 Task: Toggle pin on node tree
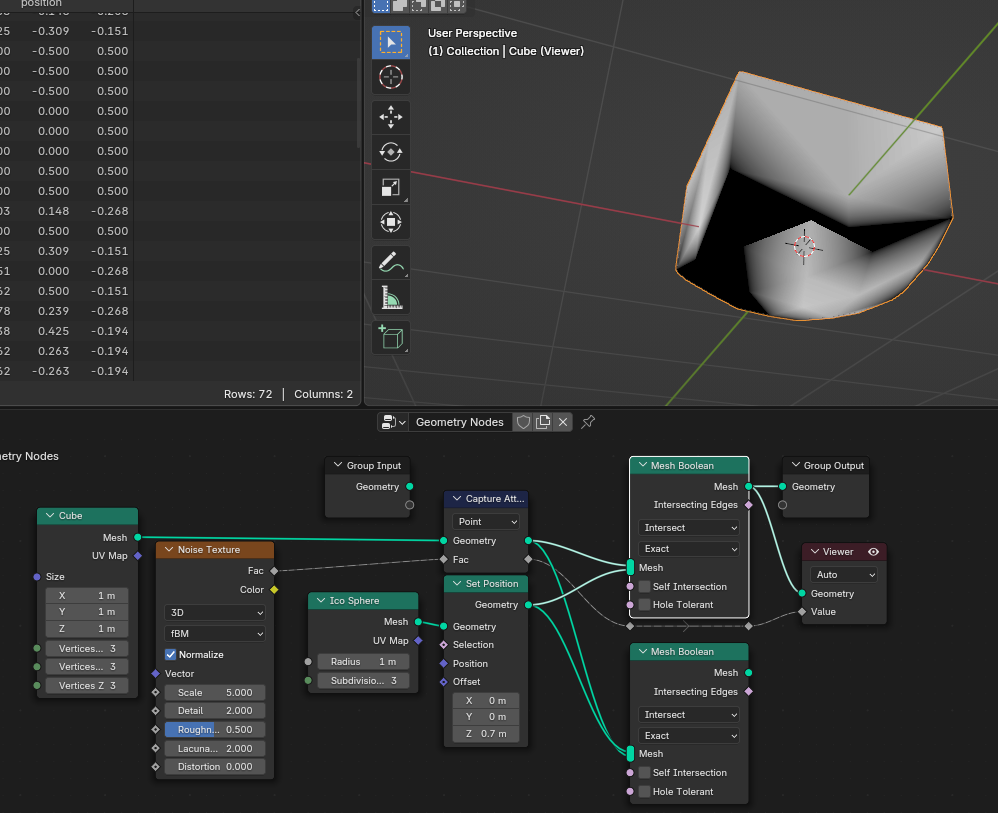(x=588, y=422)
